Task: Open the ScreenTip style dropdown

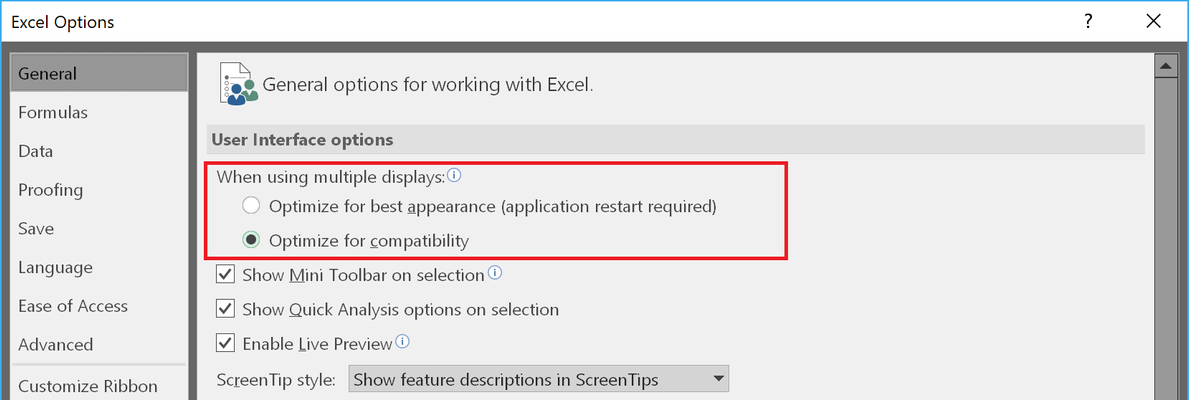Action: pos(538,379)
